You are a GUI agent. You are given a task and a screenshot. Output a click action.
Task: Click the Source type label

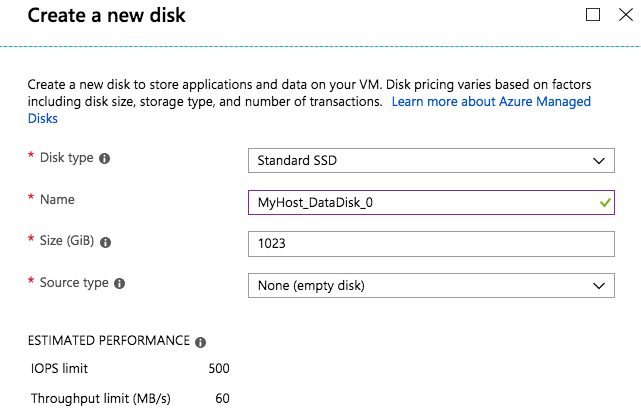(74, 283)
